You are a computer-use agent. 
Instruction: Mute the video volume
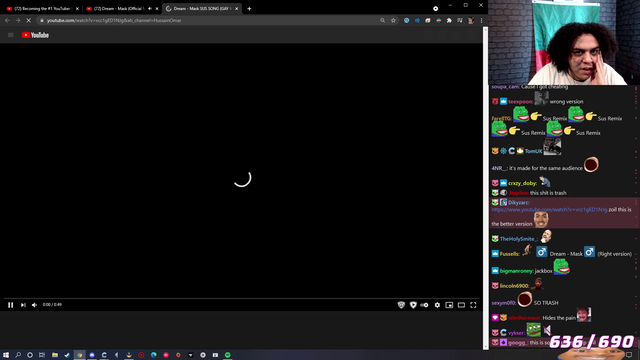pos(35,305)
